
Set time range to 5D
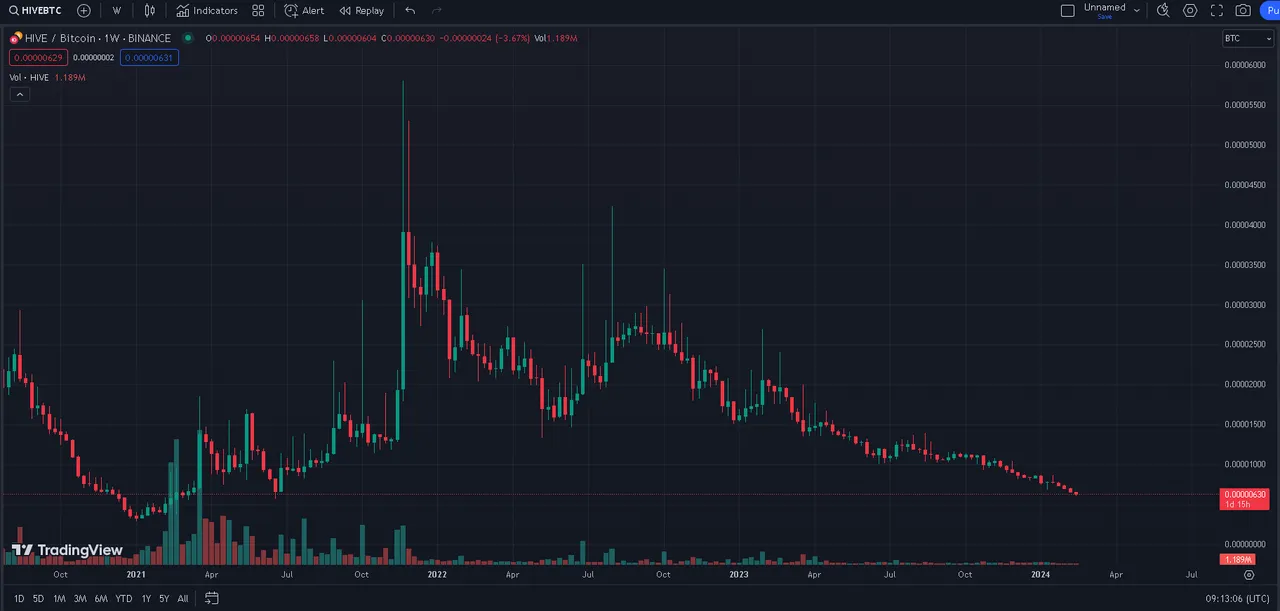[x=38, y=598]
